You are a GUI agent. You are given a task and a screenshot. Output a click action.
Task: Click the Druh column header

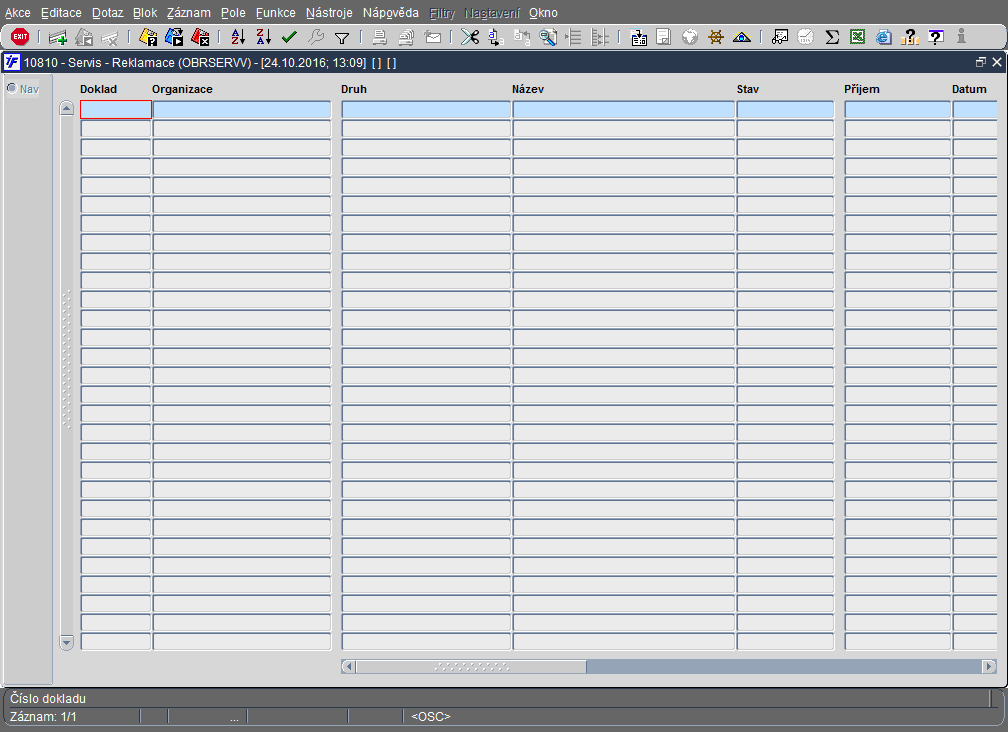pos(354,89)
